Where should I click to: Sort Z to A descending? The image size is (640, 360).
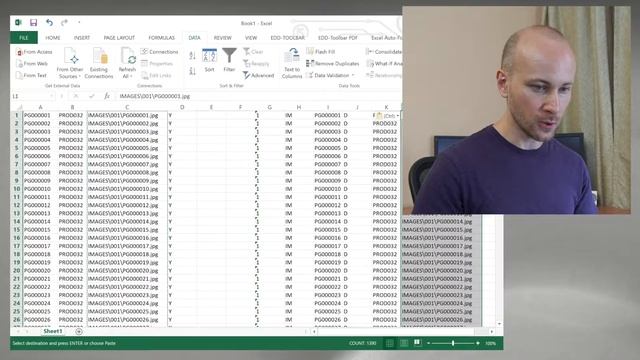pos(192,71)
